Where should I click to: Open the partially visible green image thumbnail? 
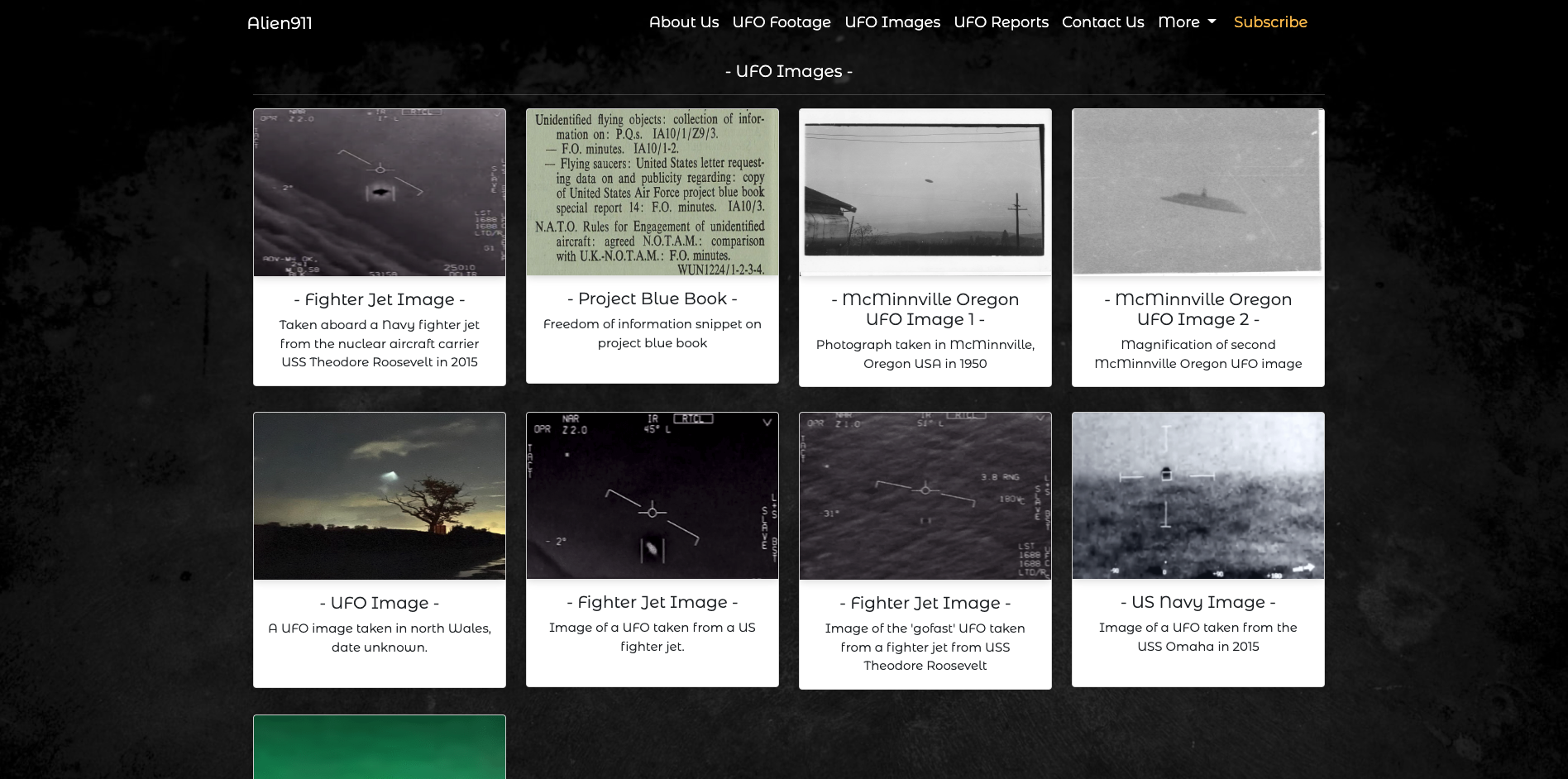(380, 747)
